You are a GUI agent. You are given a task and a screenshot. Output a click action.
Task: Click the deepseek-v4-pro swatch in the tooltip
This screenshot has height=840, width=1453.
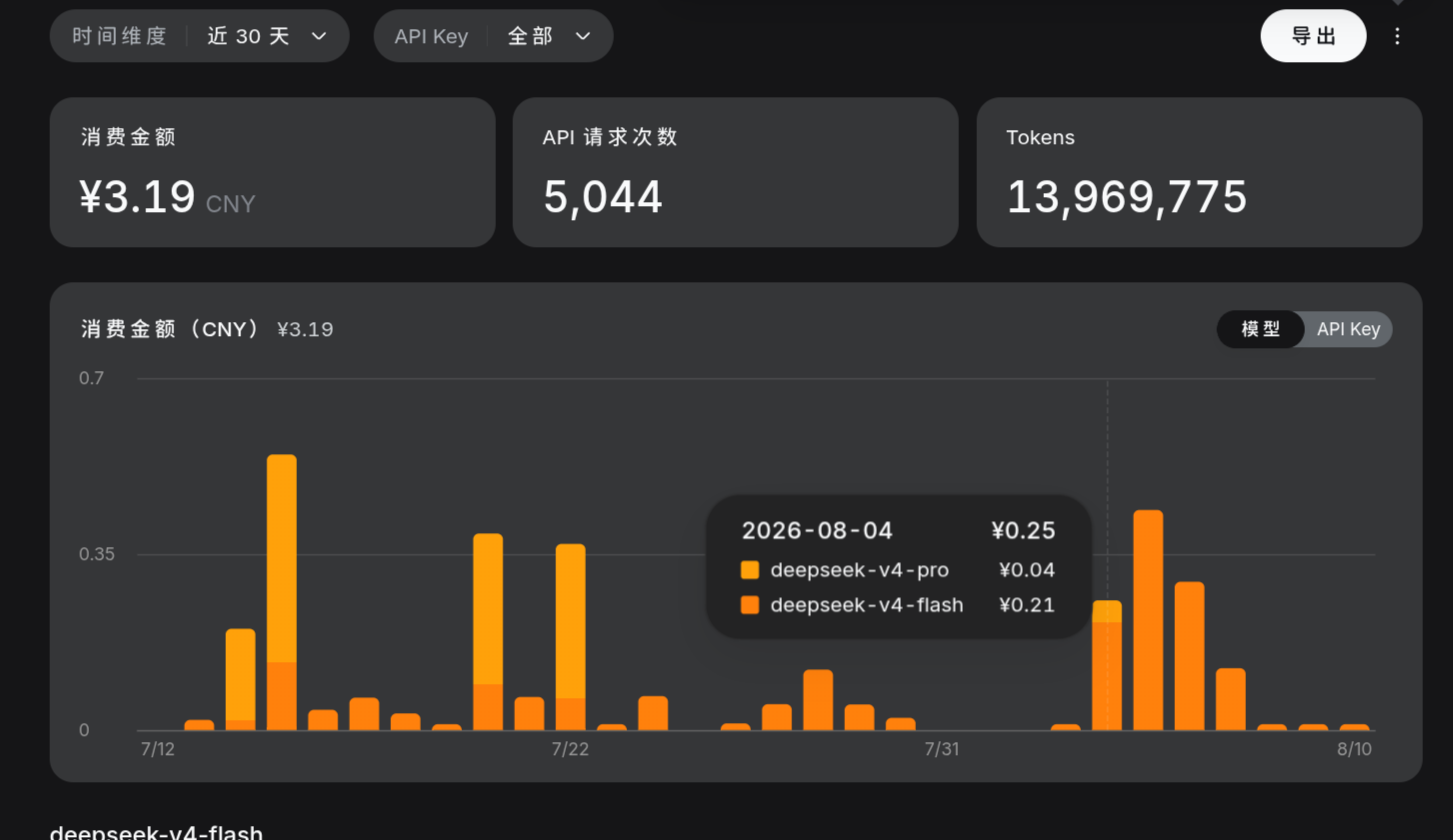750,570
